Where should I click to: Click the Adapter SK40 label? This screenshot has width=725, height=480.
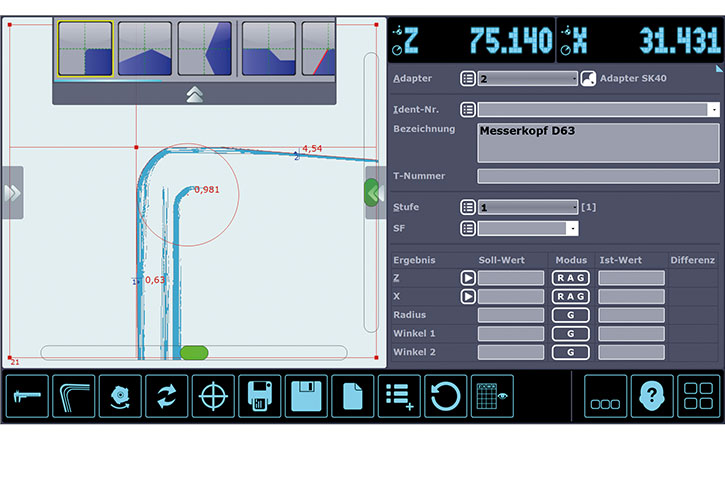633,78
